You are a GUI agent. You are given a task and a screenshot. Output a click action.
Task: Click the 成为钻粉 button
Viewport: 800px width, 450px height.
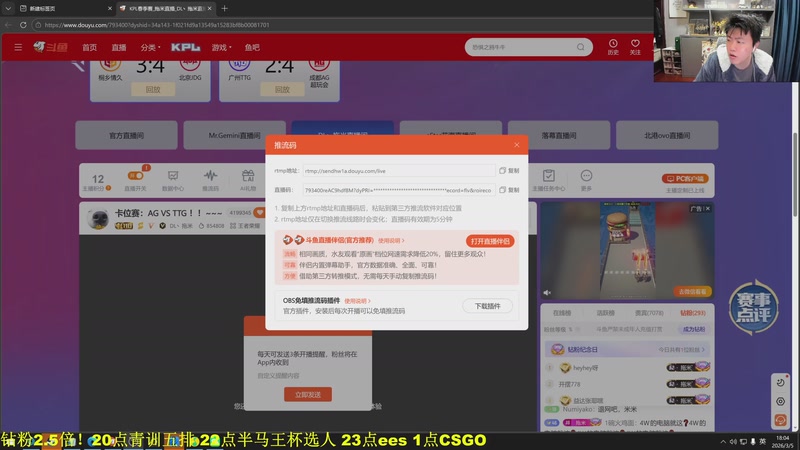click(694, 330)
